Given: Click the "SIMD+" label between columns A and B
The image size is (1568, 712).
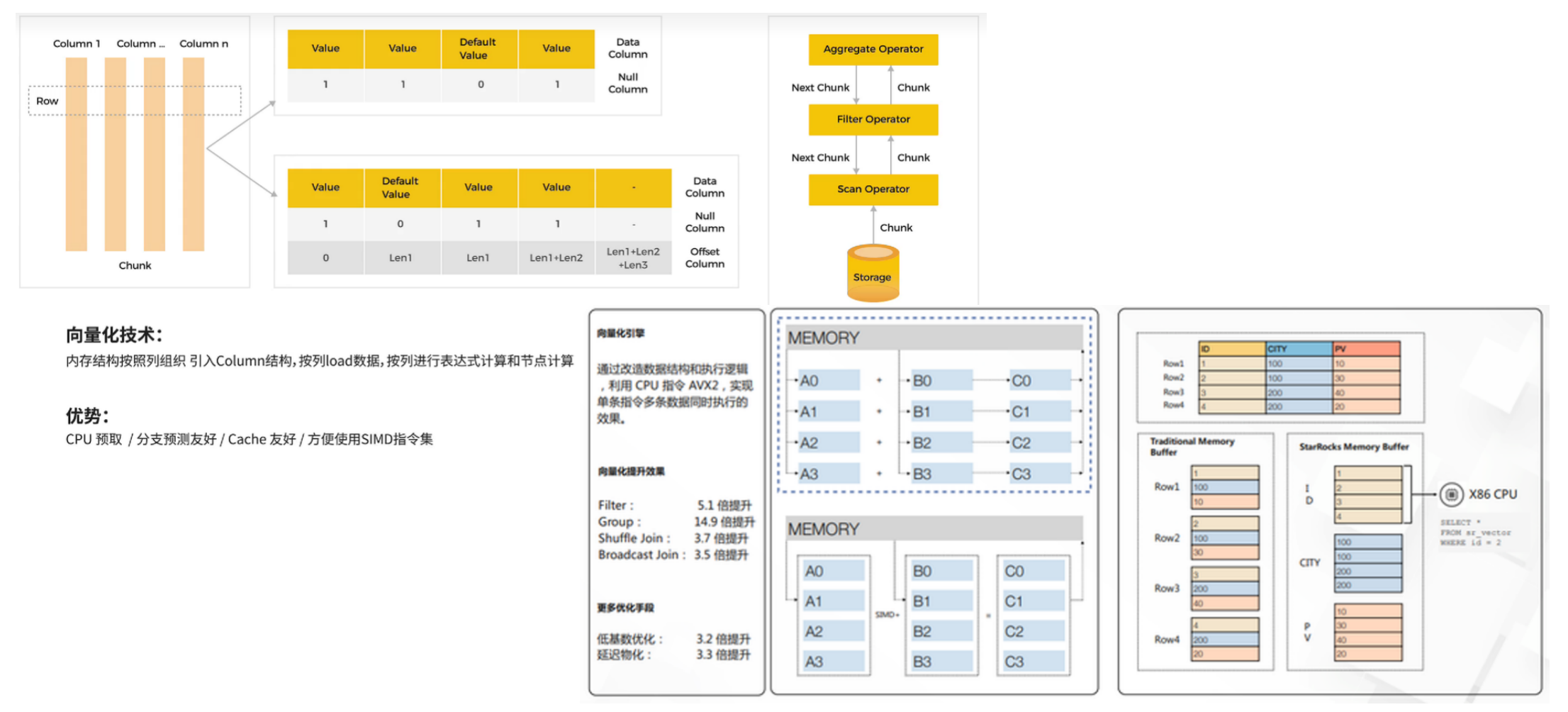Looking at the screenshot, I should click(x=887, y=615).
